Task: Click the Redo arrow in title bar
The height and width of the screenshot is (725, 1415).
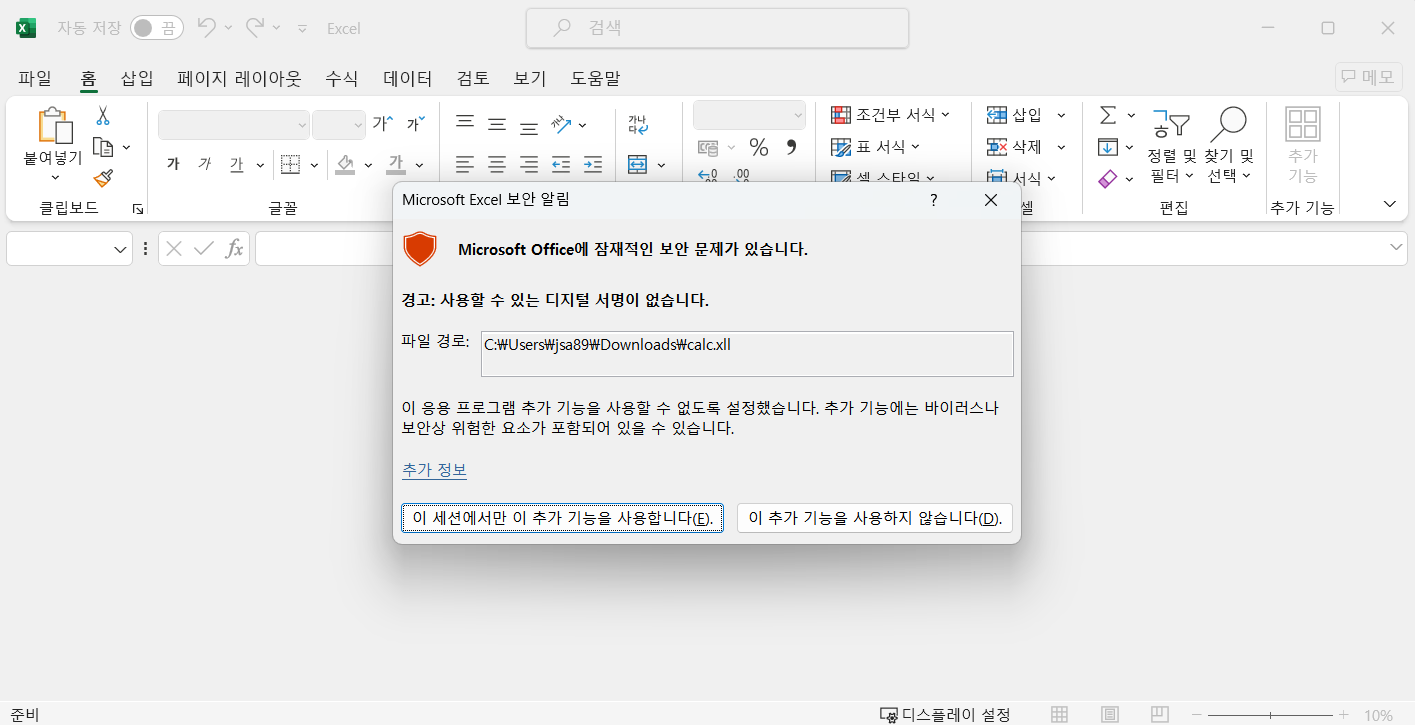Action: pyautogui.click(x=255, y=28)
